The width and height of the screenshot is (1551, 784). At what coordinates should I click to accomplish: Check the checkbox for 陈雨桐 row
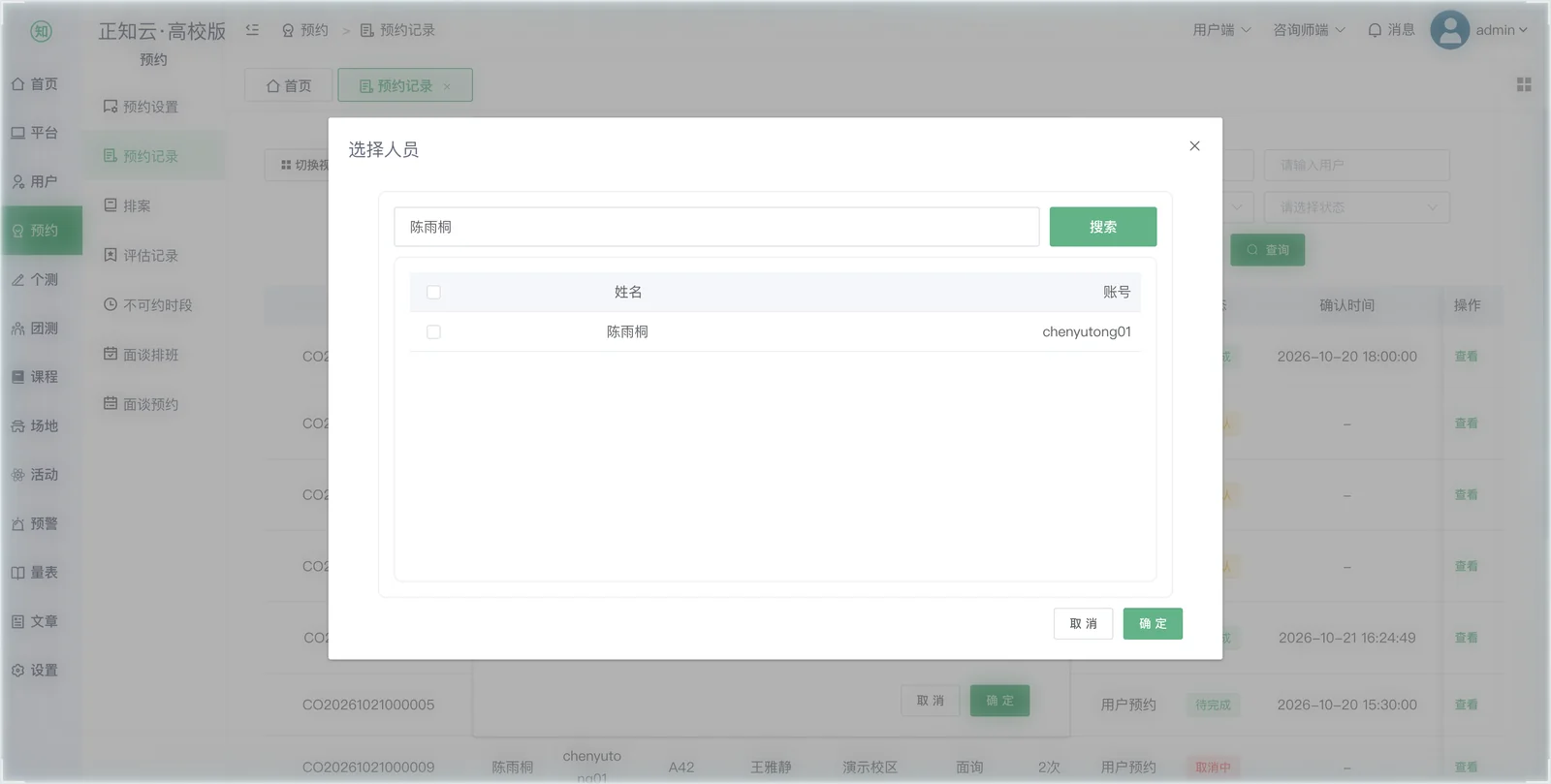point(433,332)
